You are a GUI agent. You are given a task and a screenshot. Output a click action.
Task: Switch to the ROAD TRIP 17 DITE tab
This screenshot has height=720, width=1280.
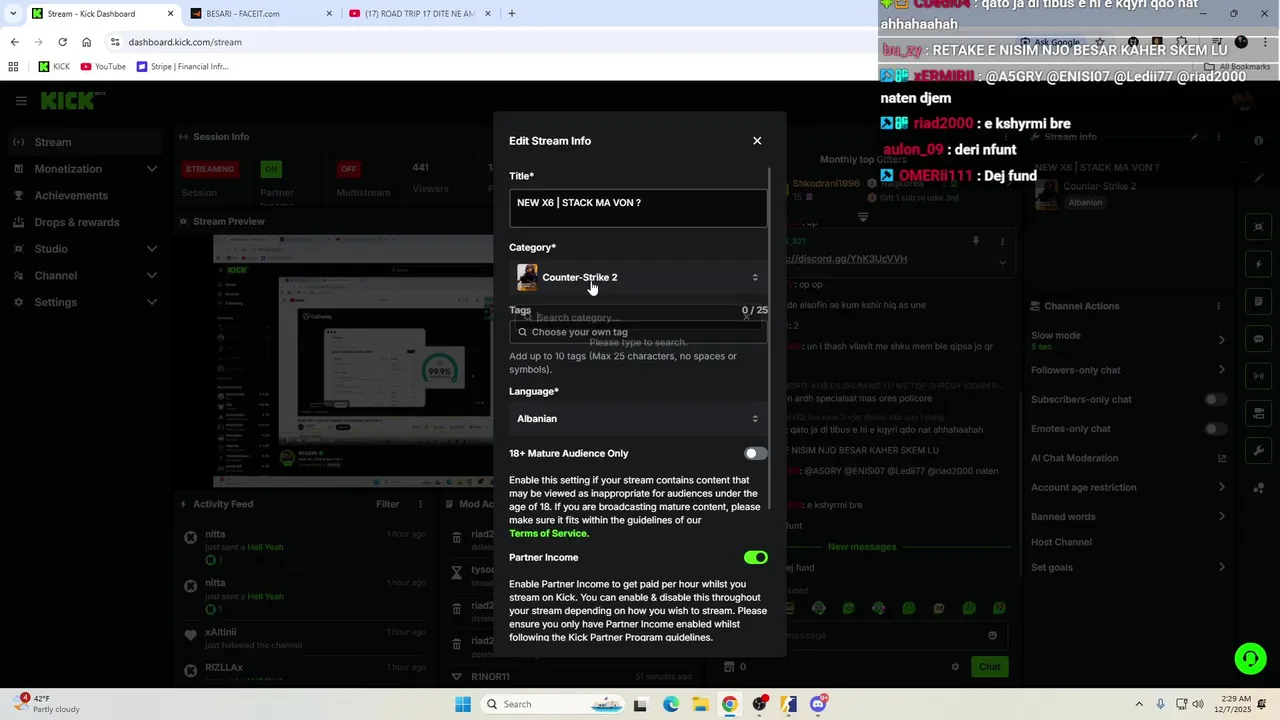click(420, 14)
